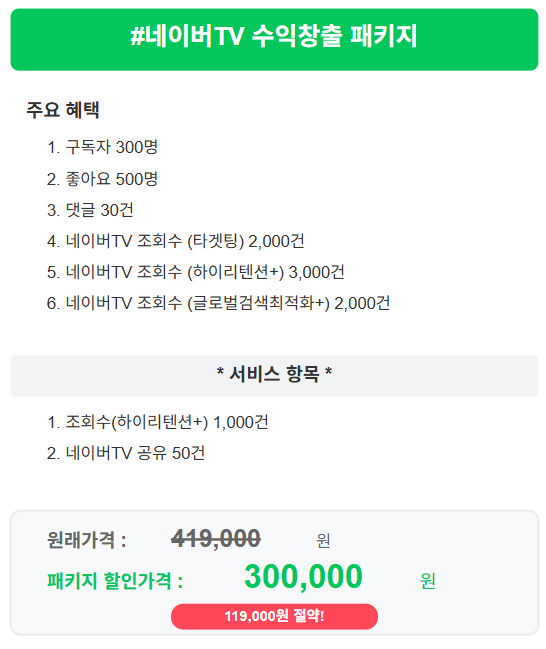546x649 pixels.
Task: Click the asterisk before 서비스 항목
Action: tap(220, 371)
